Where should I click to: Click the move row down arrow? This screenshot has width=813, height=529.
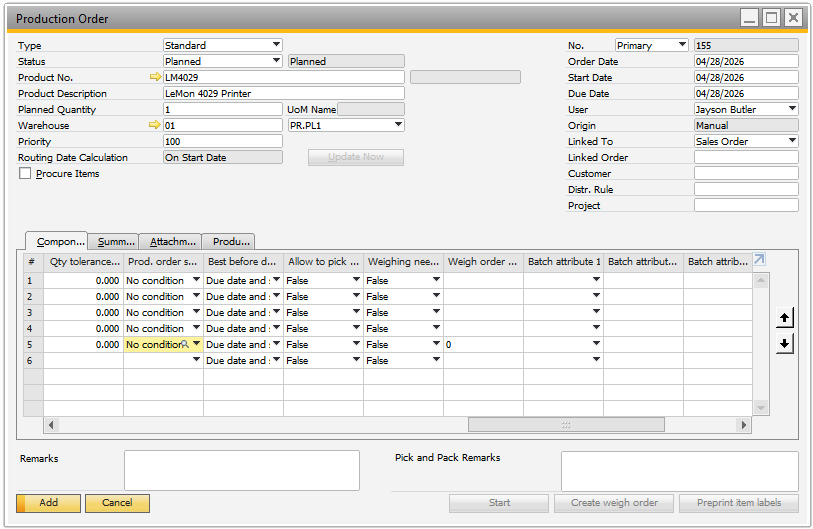coord(785,344)
